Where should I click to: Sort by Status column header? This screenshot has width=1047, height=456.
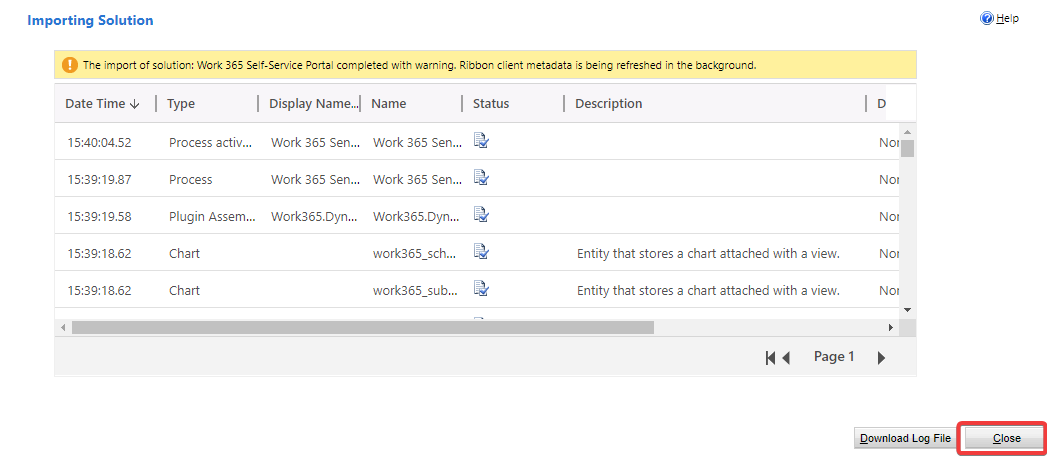point(491,103)
